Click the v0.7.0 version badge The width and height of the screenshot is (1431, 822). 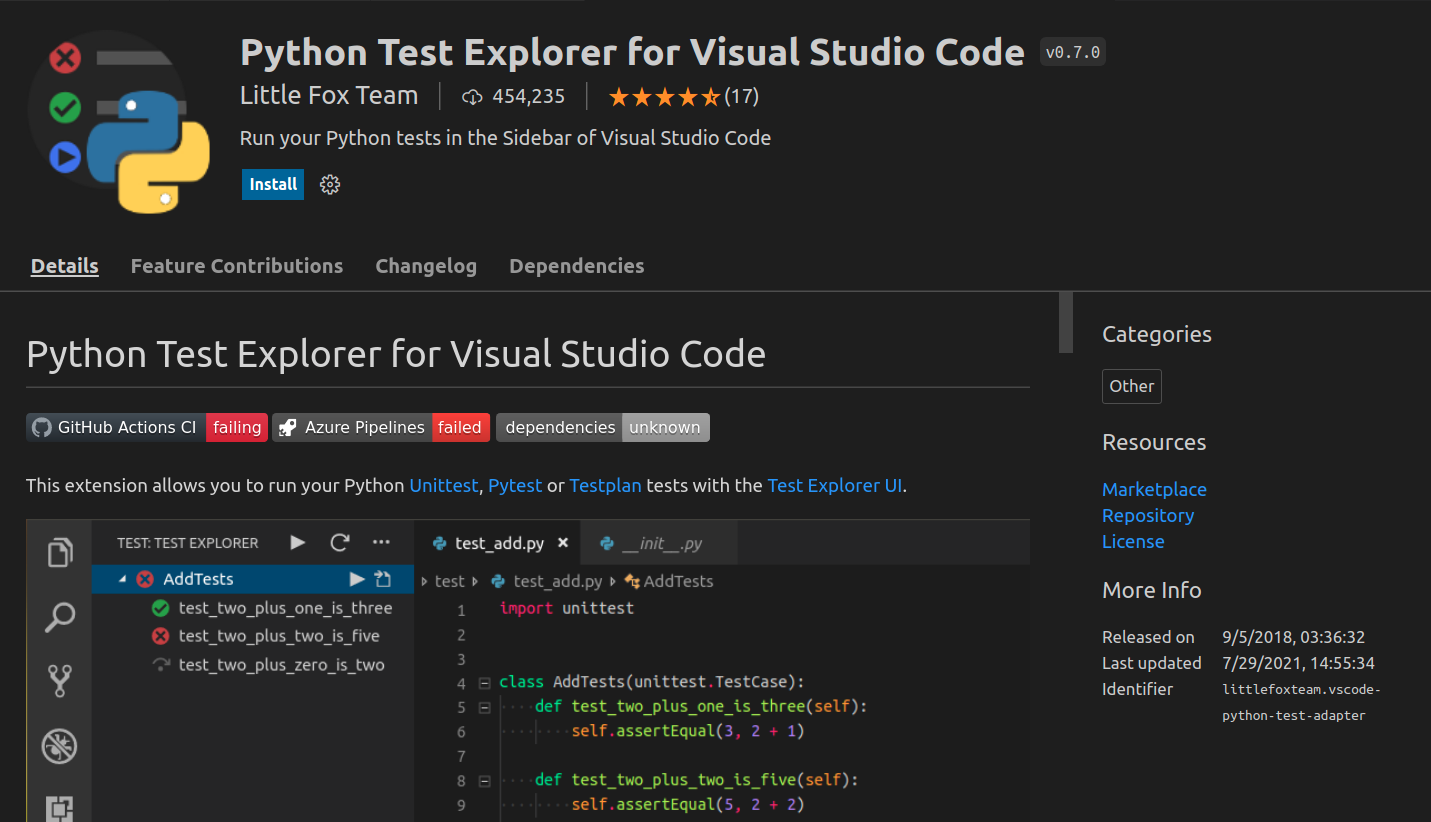click(x=1072, y=53)
